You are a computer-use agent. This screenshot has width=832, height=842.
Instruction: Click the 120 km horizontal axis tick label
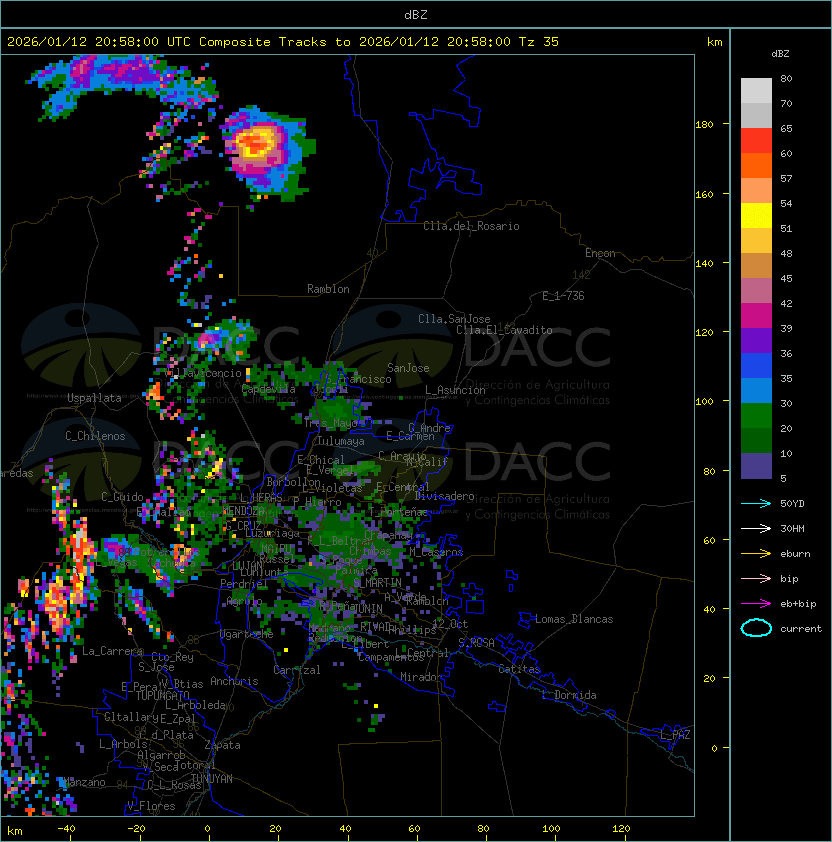621,829
